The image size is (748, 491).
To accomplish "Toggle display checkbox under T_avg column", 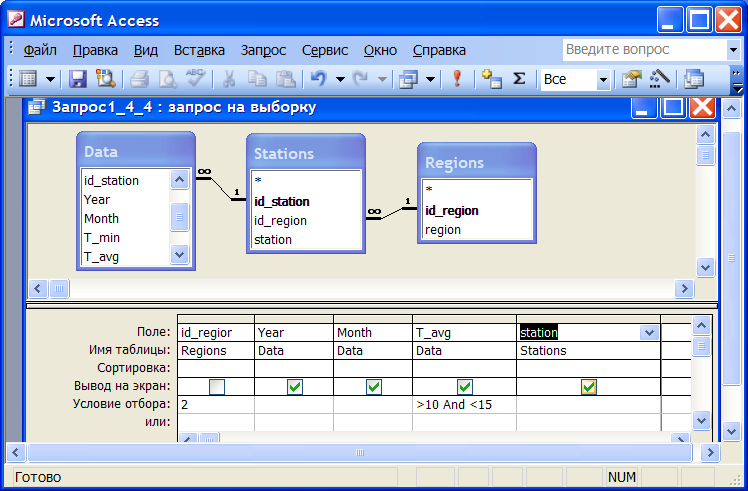I will [x=465, y=387].
